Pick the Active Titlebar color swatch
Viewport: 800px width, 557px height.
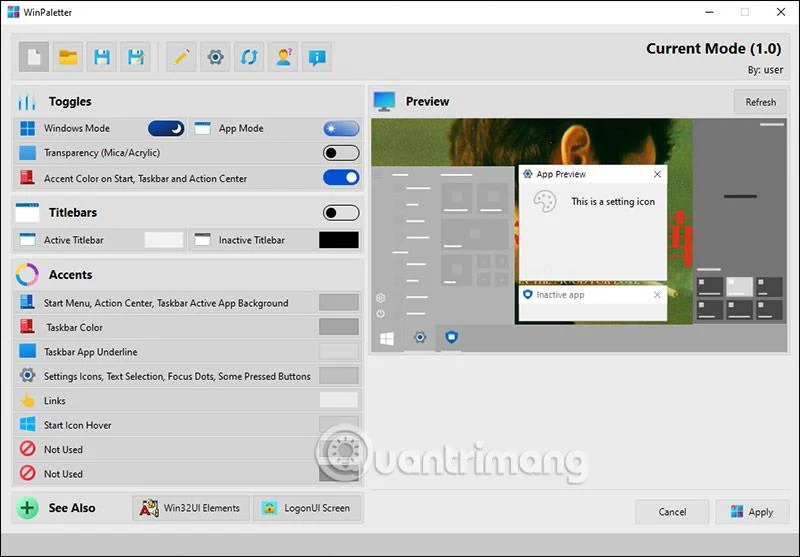coord(164,240)
